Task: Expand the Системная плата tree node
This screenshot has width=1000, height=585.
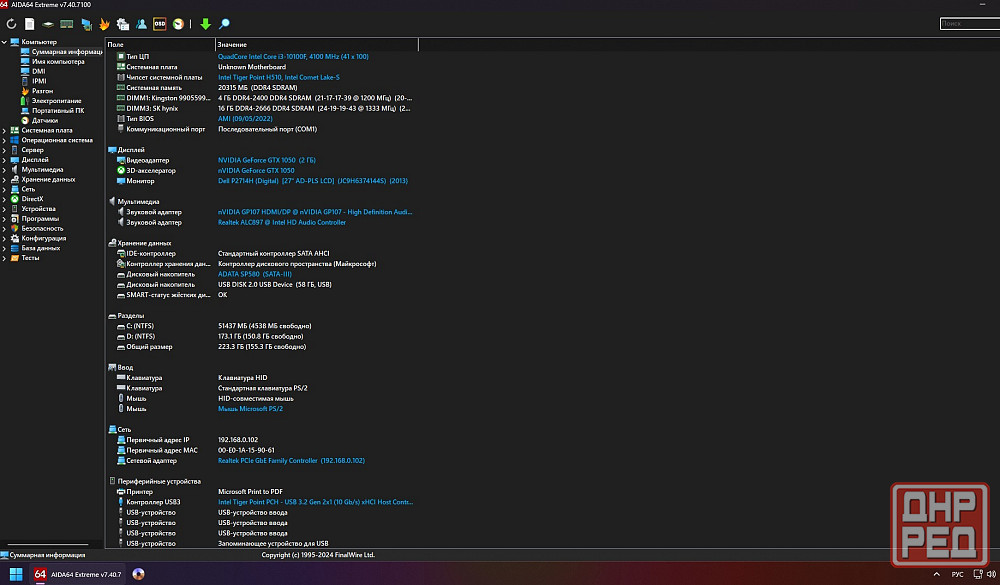Action: (x=4, y=130)
